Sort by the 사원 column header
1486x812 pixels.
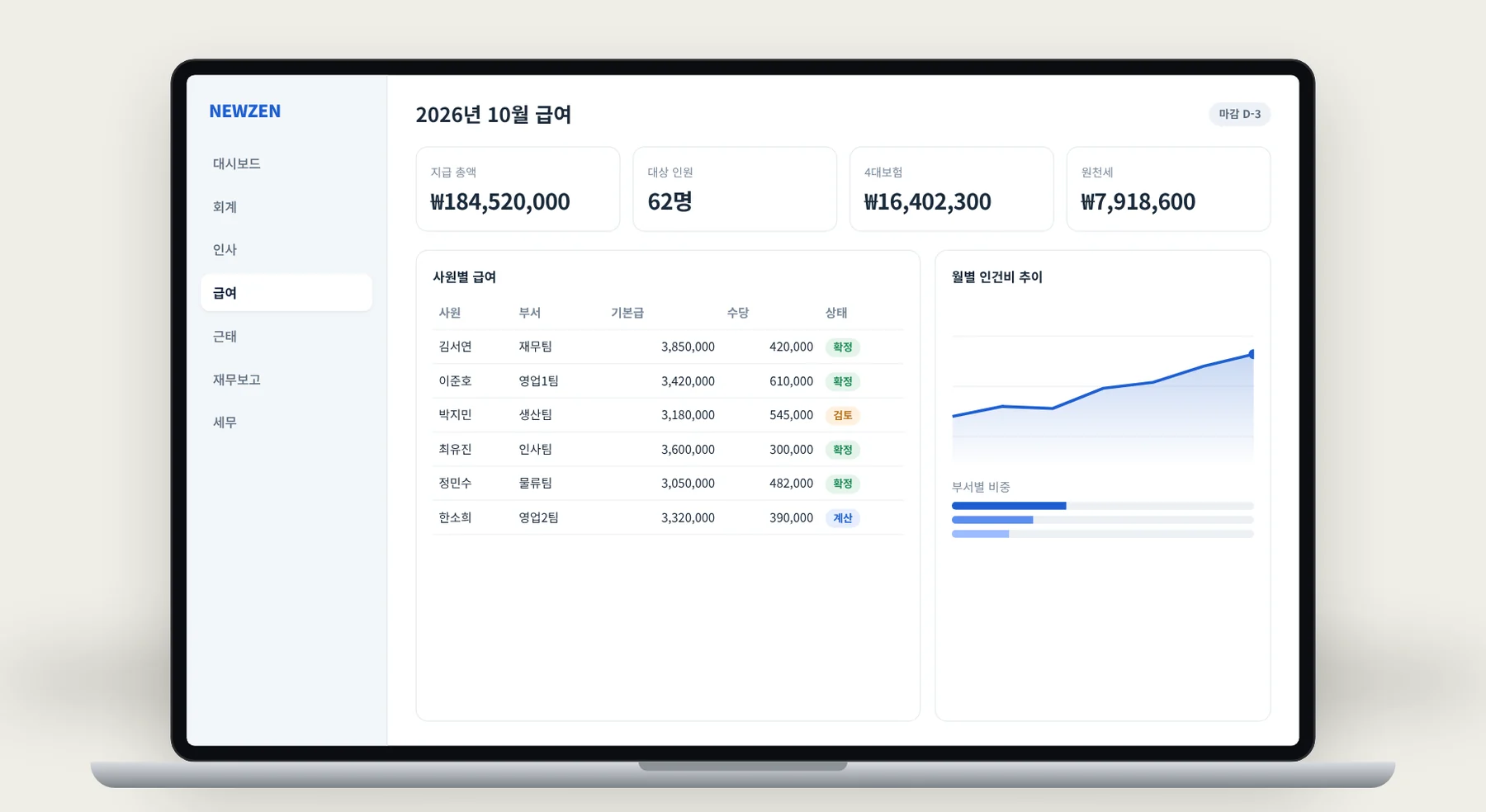[x=450, y=313]
